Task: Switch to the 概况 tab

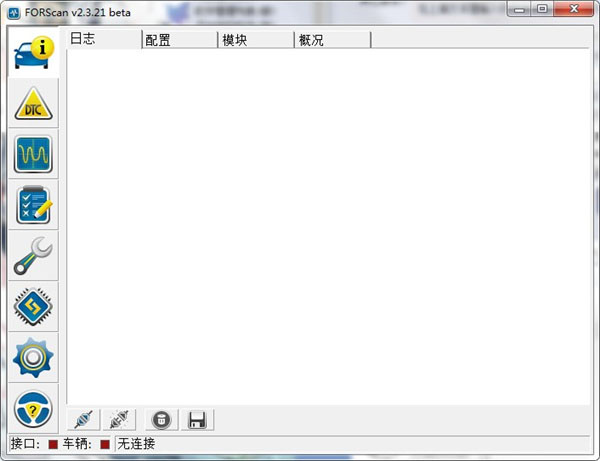Action: pyautogui.click(x=333, y=40)
